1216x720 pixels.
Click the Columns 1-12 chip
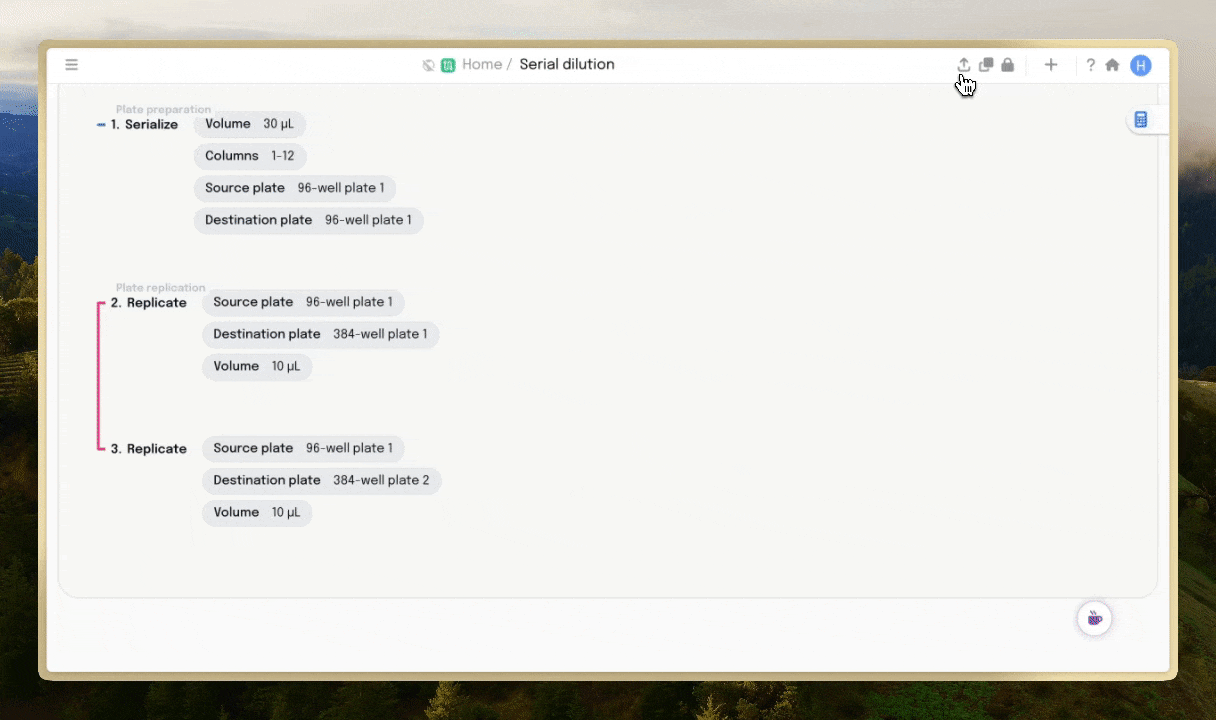pos(250,156)
